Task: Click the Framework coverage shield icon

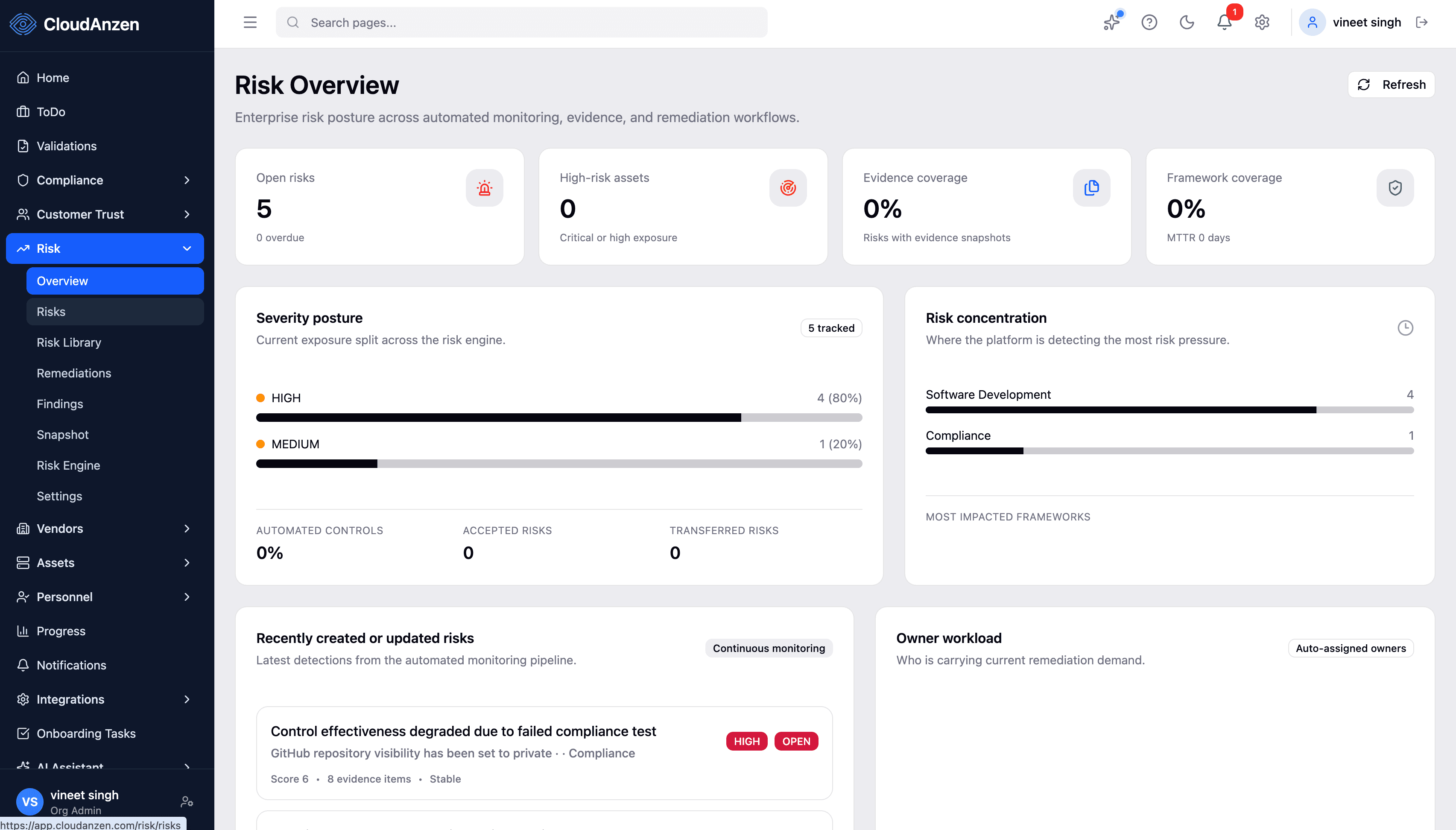Action: 1395,187
